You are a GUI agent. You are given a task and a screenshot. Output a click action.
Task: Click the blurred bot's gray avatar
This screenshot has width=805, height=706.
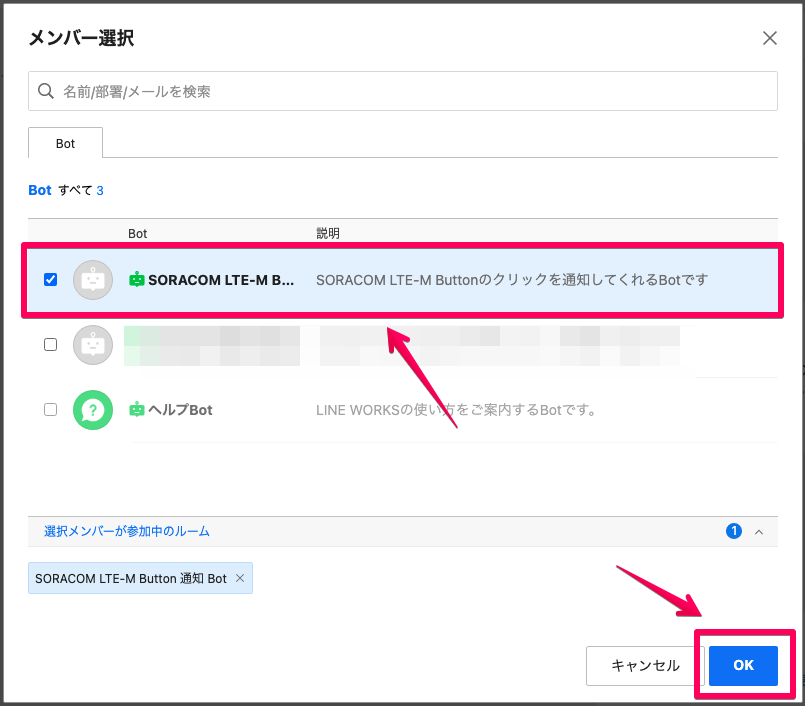93,345
